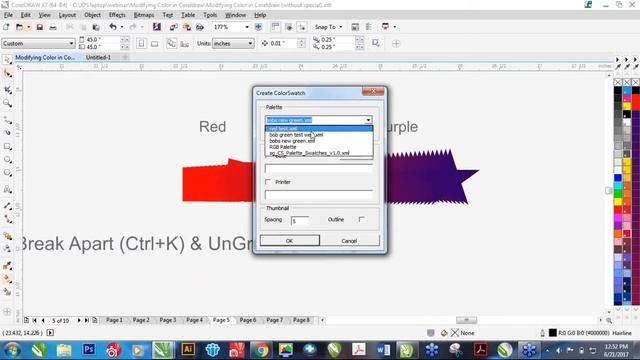Image resolution: width=640 pixels, height=360 pixels.
Task: Go to the Page 3 tab
Action: pos(168,320)
